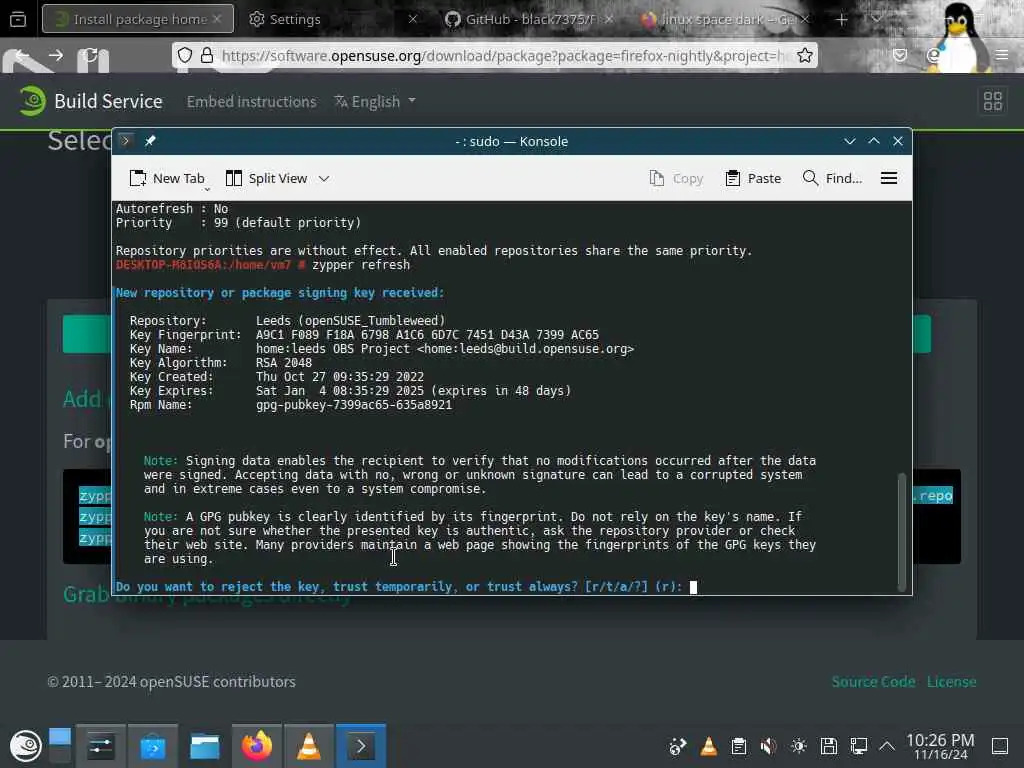Open Discover software store from taskbar
This screenshot has width=1024, height=768.
point(153,746)
